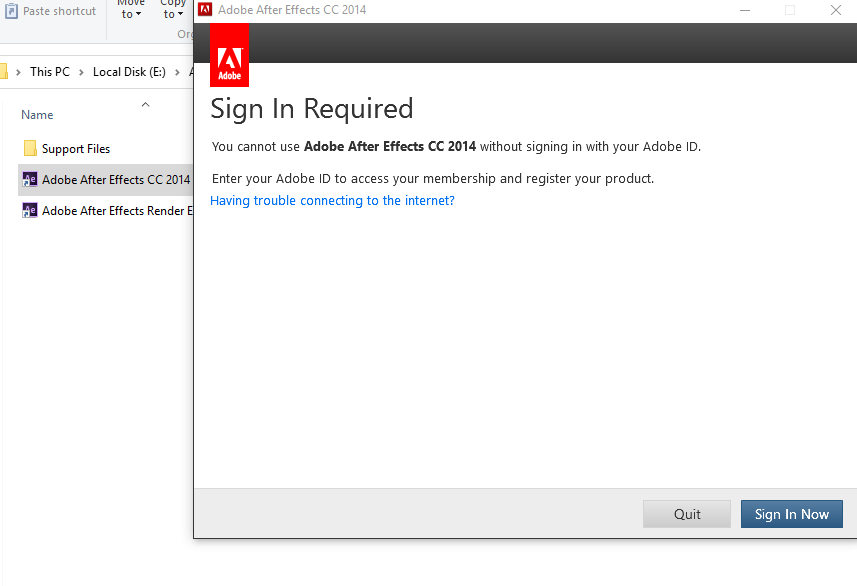Click Paste shortcut in Explorer ribbon
Viewport: 857px width, 586px height.
click(x=50, y=11)
